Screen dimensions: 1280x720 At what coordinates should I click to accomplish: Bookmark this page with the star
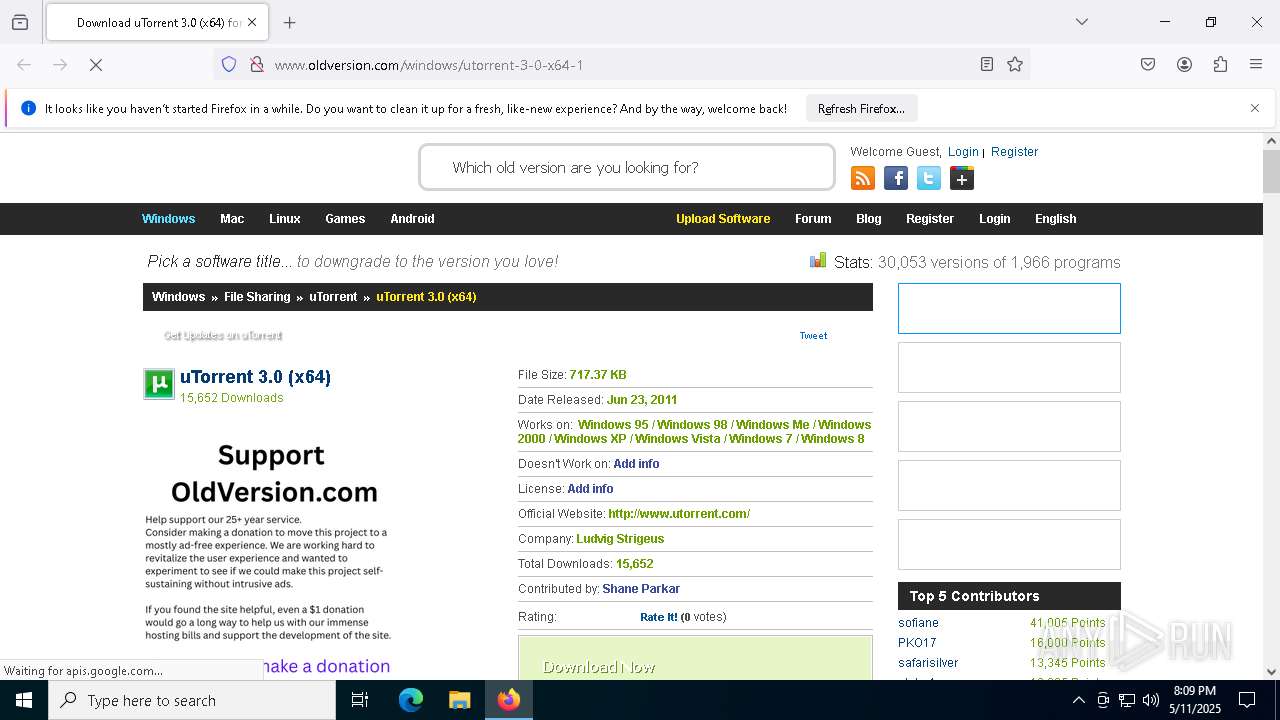click(x=1015, y=65)
